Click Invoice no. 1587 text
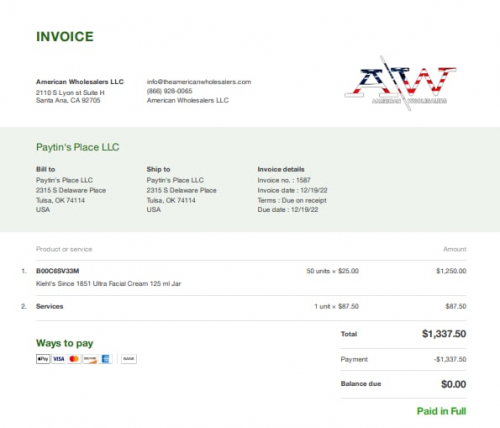The image size is (500, 428). point(284,180)
